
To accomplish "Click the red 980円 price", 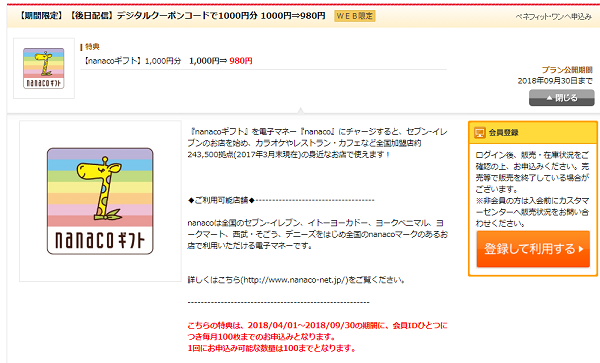I will (x=241, y=61).
